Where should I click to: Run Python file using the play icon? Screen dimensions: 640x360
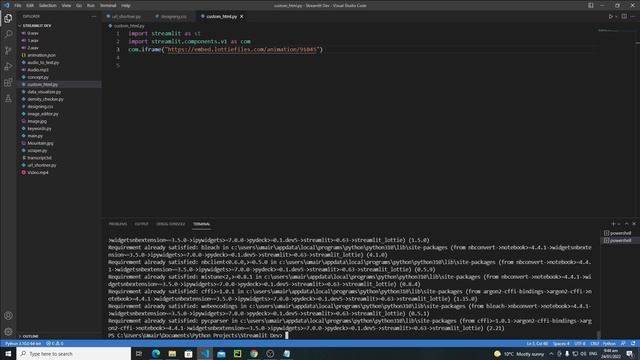point(611,16)
